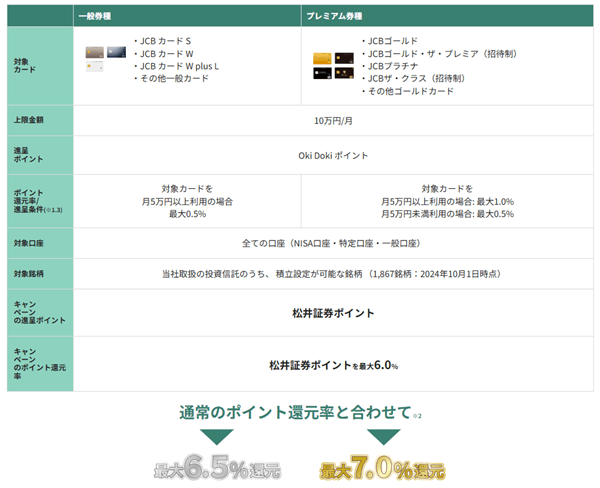Screen dimensions: 600x488
Task: Click the beige JCB general card image
Action: pos(95,52)
